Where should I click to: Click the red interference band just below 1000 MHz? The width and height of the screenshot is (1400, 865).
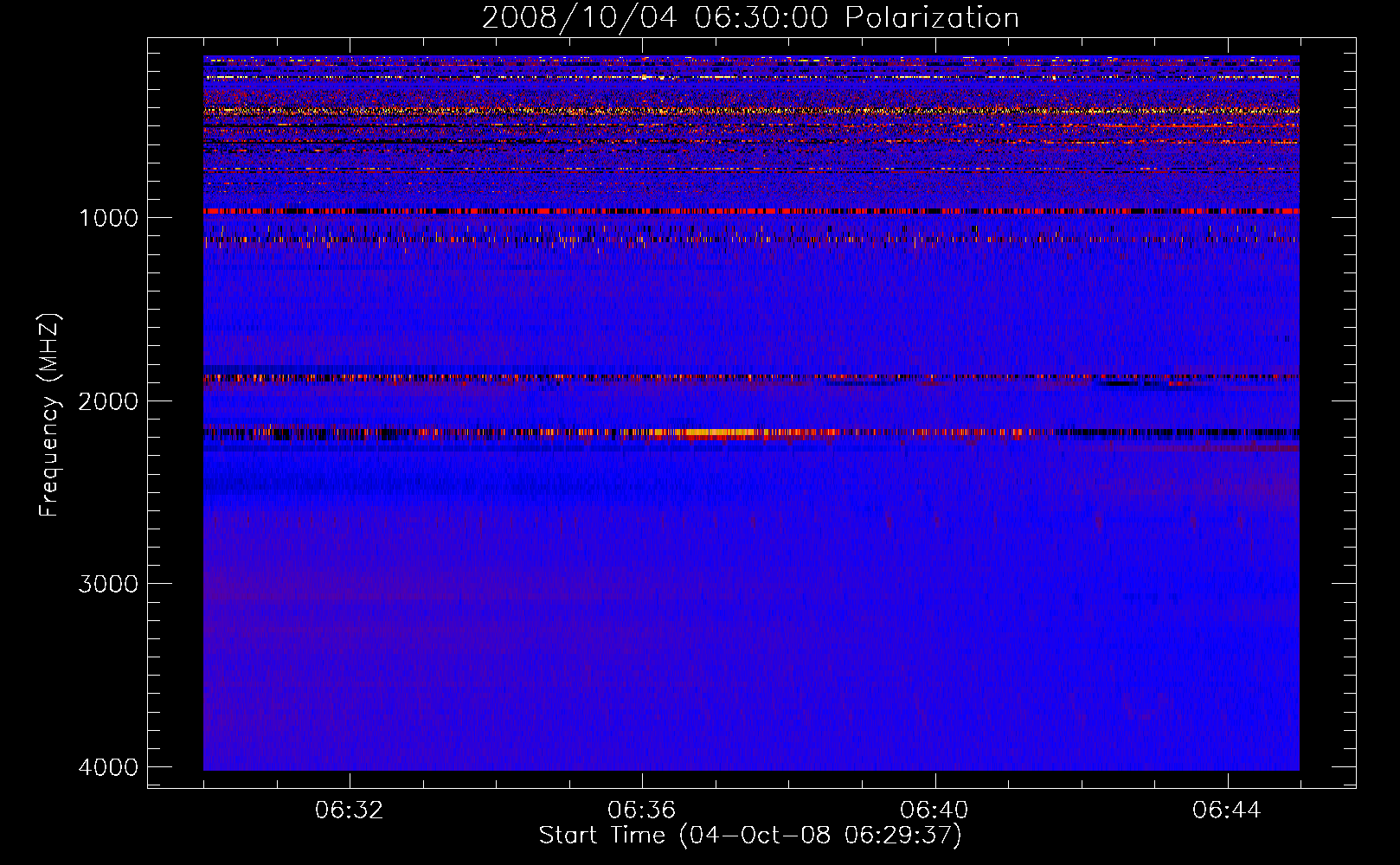coord(751,211)
